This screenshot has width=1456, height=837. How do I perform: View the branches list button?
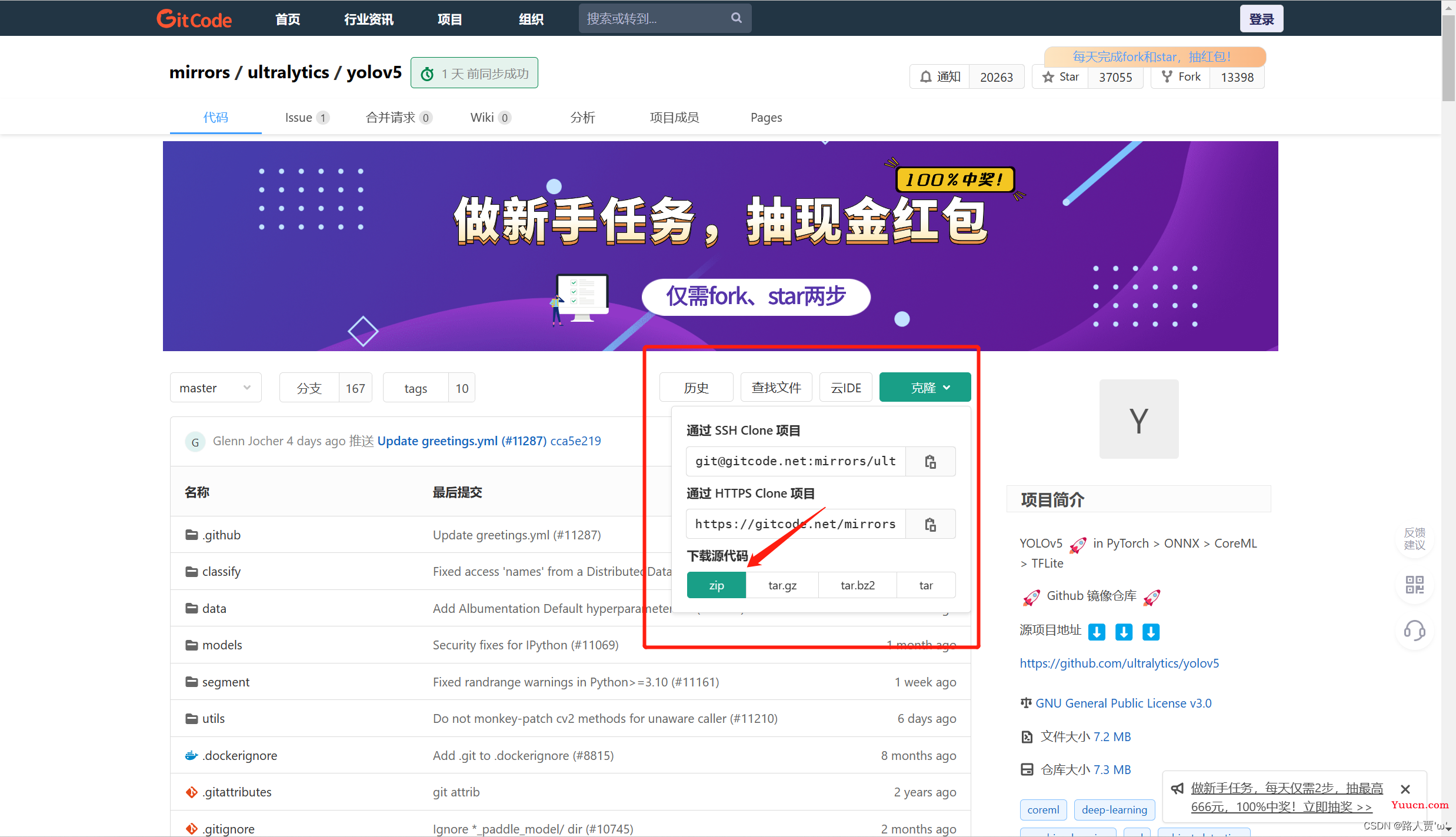click(x=326, y=388)
